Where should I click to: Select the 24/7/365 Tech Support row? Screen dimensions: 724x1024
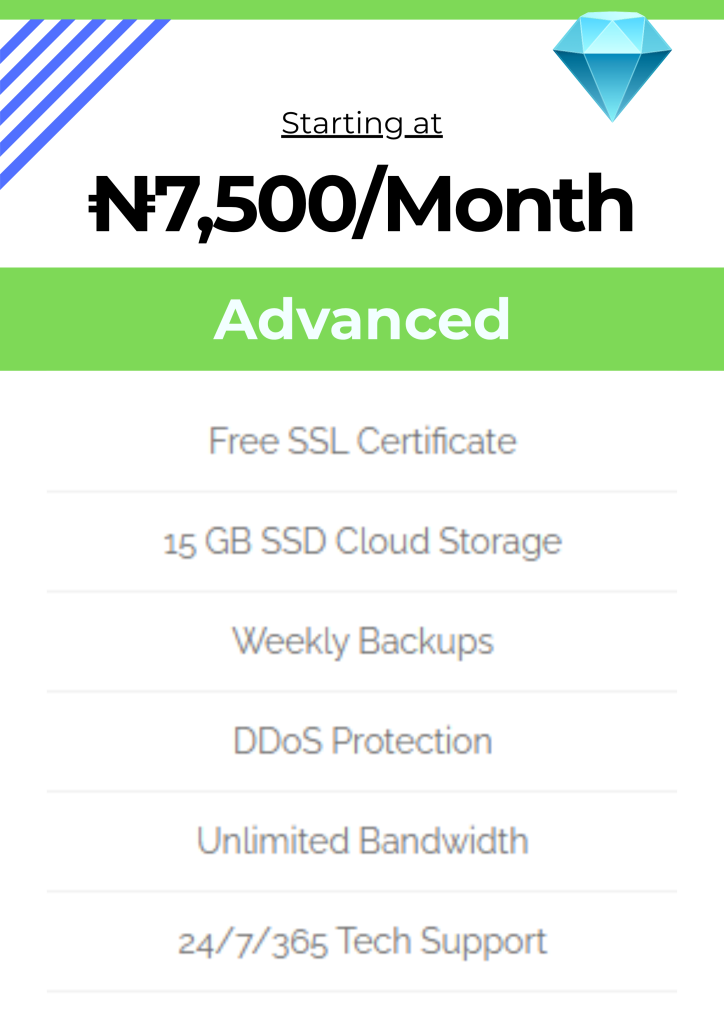click(362, 941)
